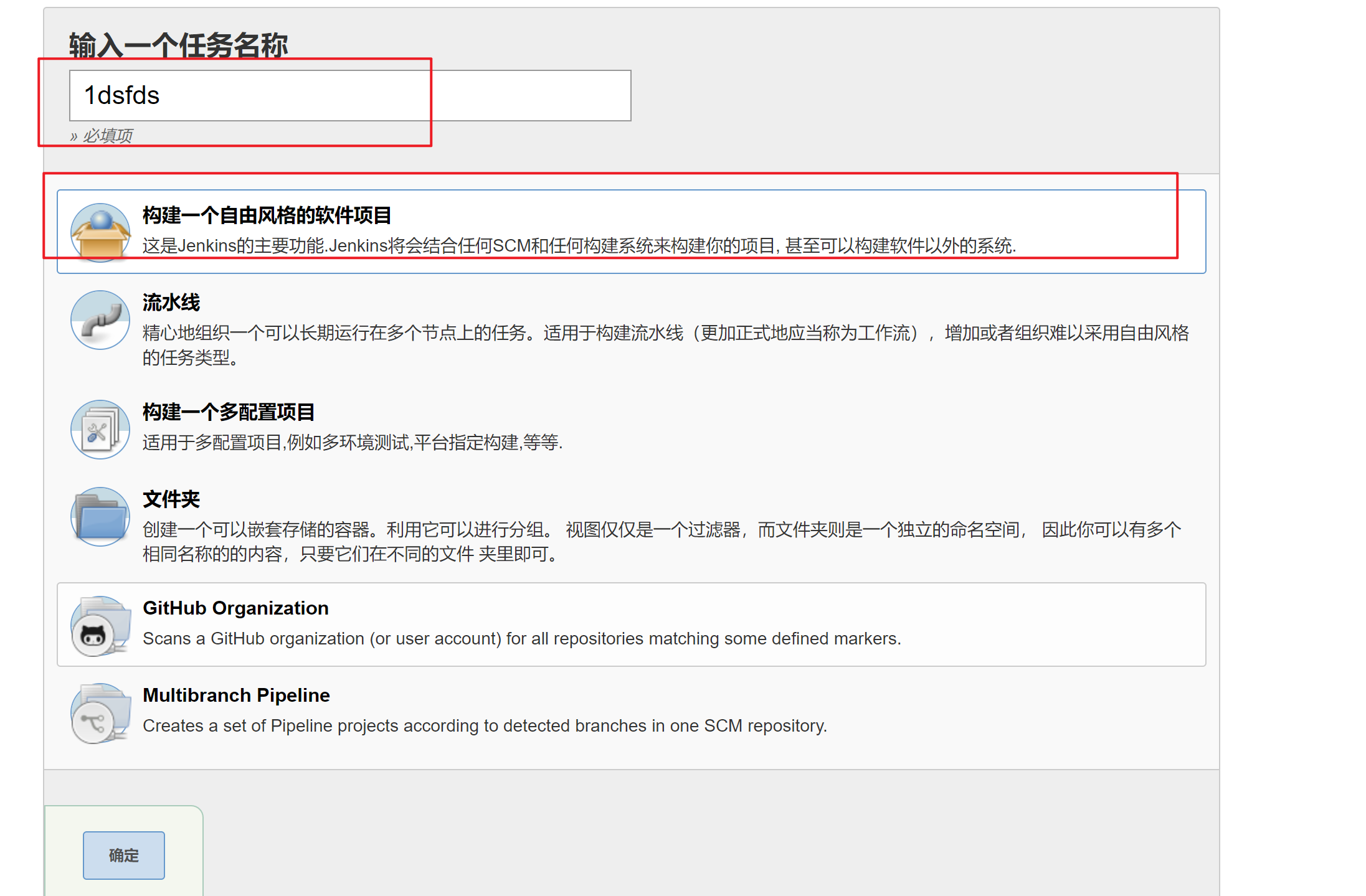Click the 必填项 required hint text
This screenshot has width=1366, height=896.
tap(102, 136)
